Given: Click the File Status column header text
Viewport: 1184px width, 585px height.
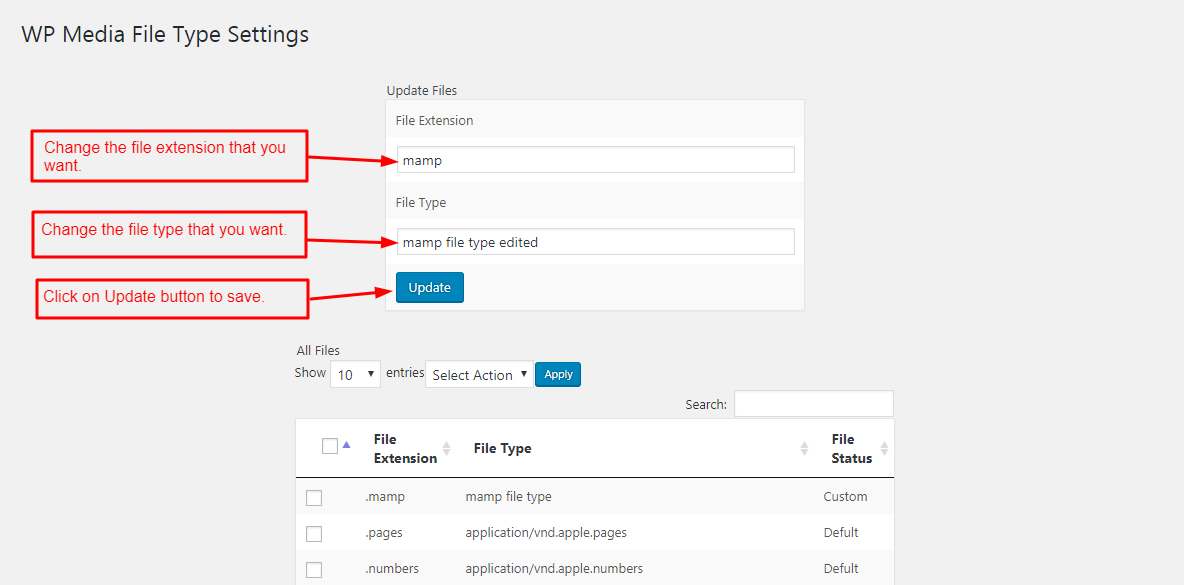Looking at the screenshot, I should (x=852, y=448).
